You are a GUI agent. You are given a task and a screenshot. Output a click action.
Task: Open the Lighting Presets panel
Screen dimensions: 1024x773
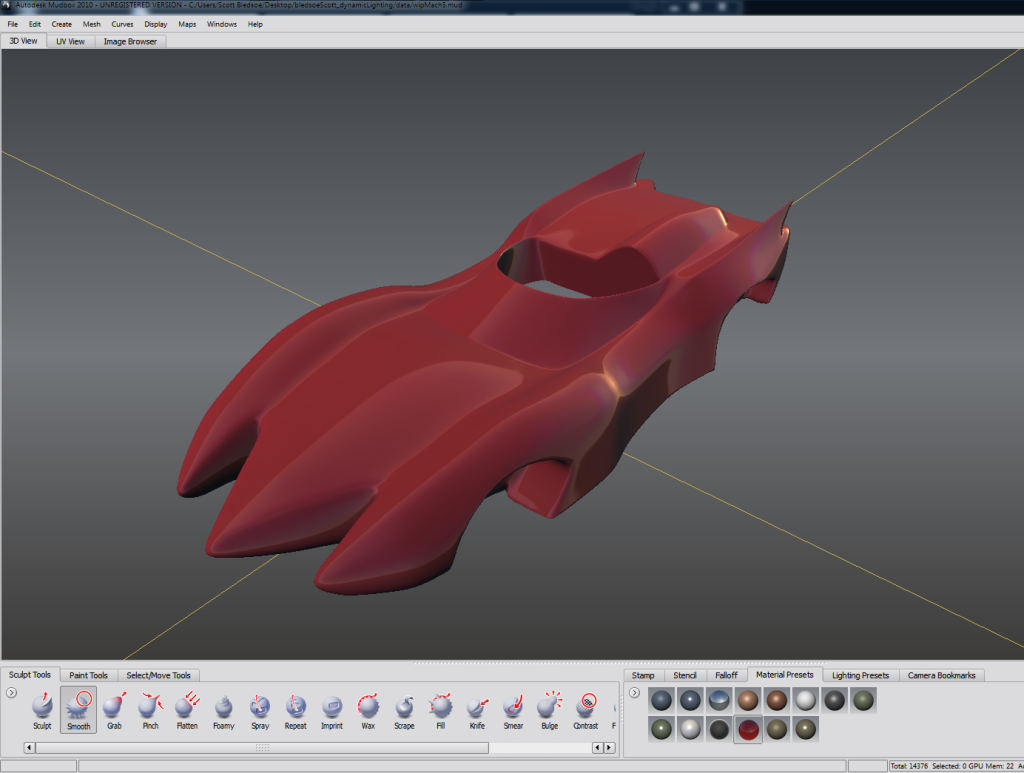pos(860,675)
